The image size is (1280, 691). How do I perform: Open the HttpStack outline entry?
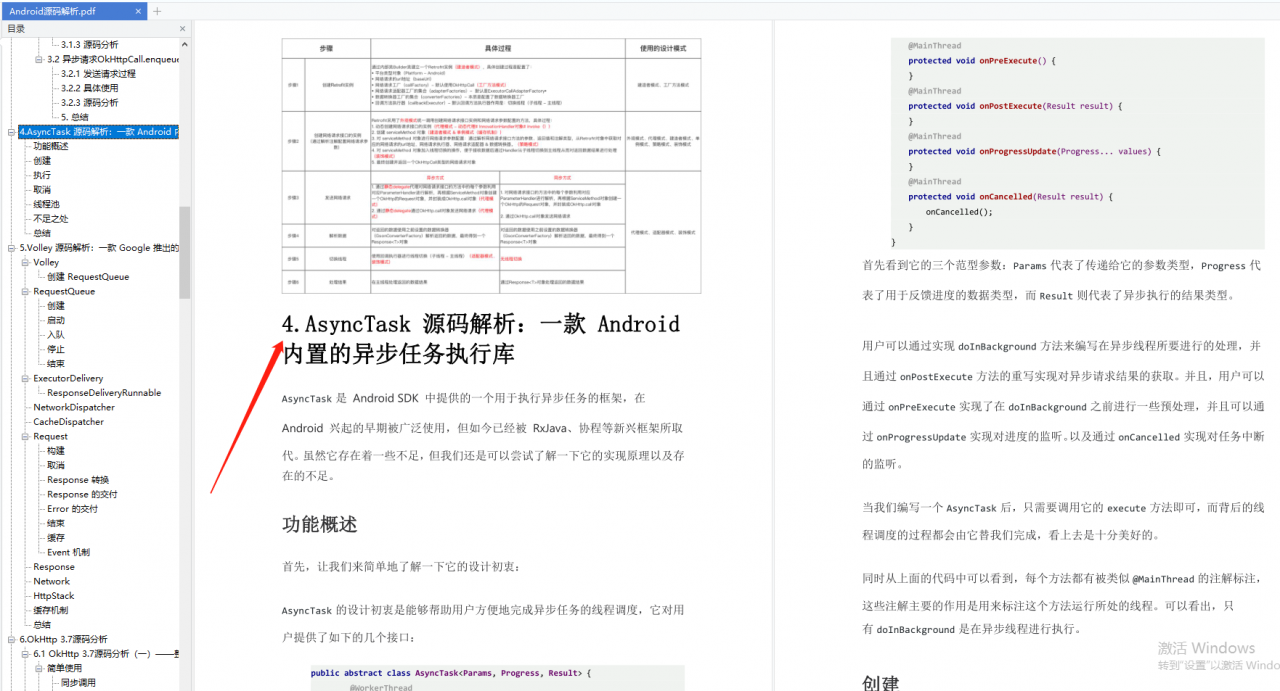pyautogui.click(x=54, y=596)
